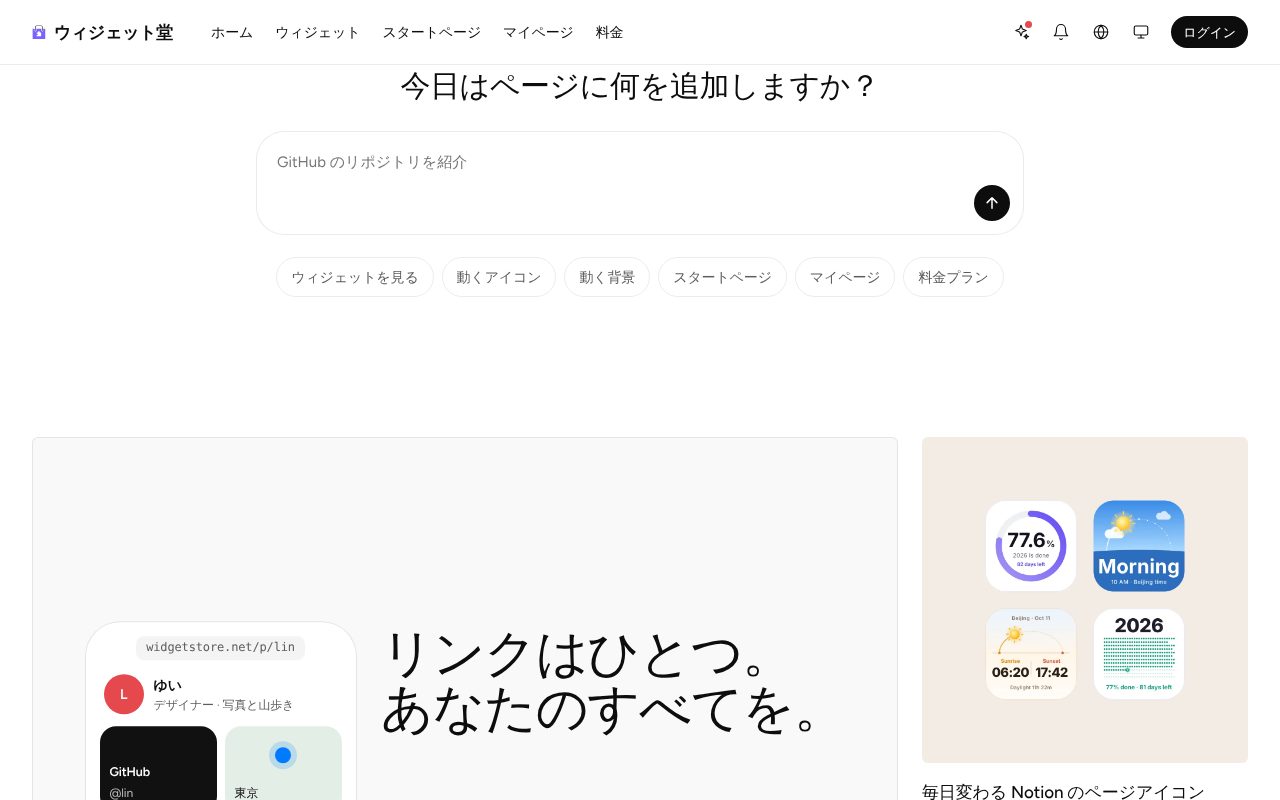Screen dimensions: 1280x800
Task: Click the ウィジェット堂 logo icon
Action: (39, 32)
